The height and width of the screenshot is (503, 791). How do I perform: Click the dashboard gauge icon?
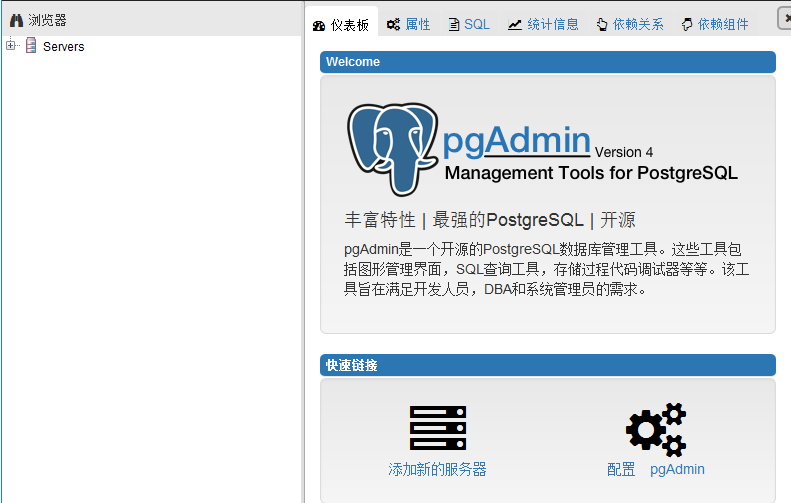click(319, 26)
